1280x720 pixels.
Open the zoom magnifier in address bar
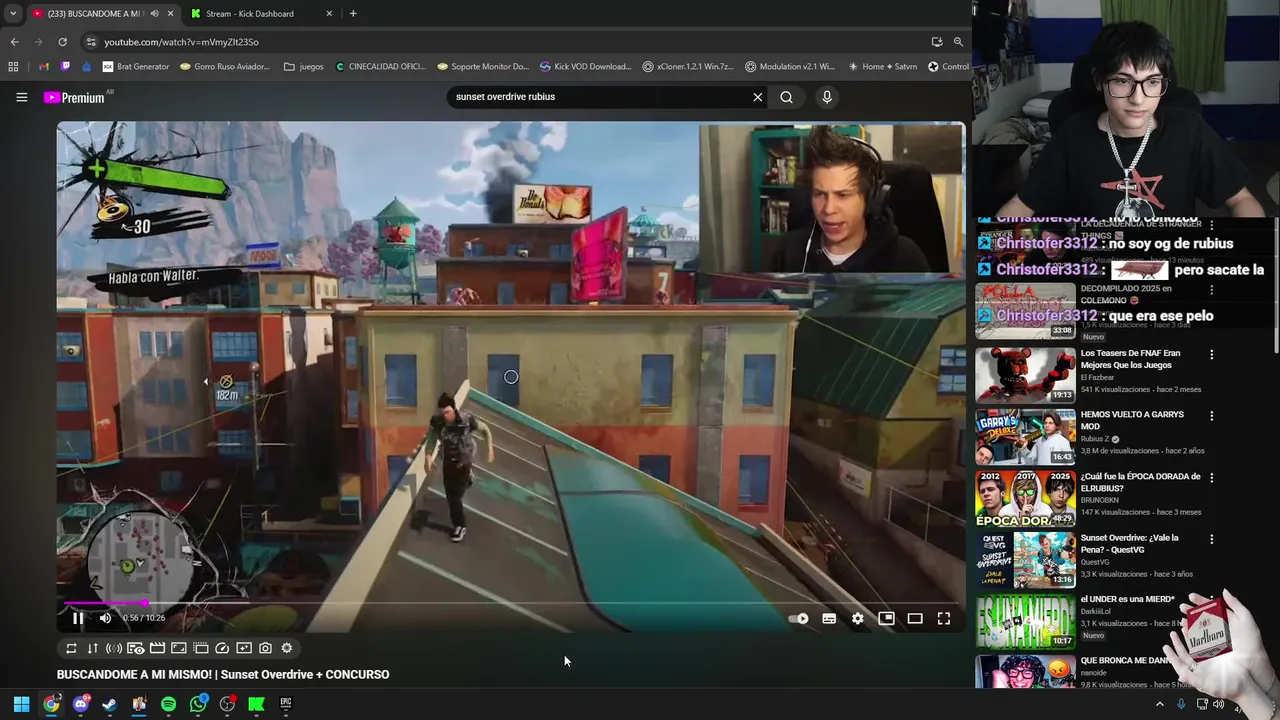click(x=958, y=42)
